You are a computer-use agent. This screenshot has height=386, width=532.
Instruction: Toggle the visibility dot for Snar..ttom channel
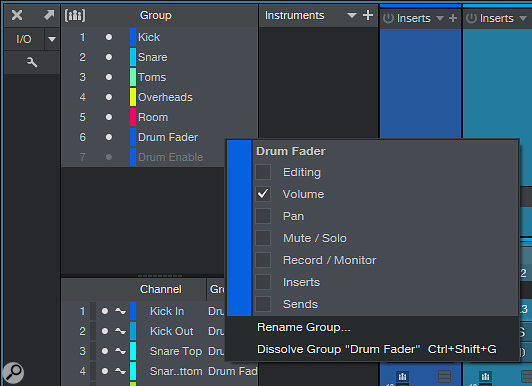[x=104, y=371]
